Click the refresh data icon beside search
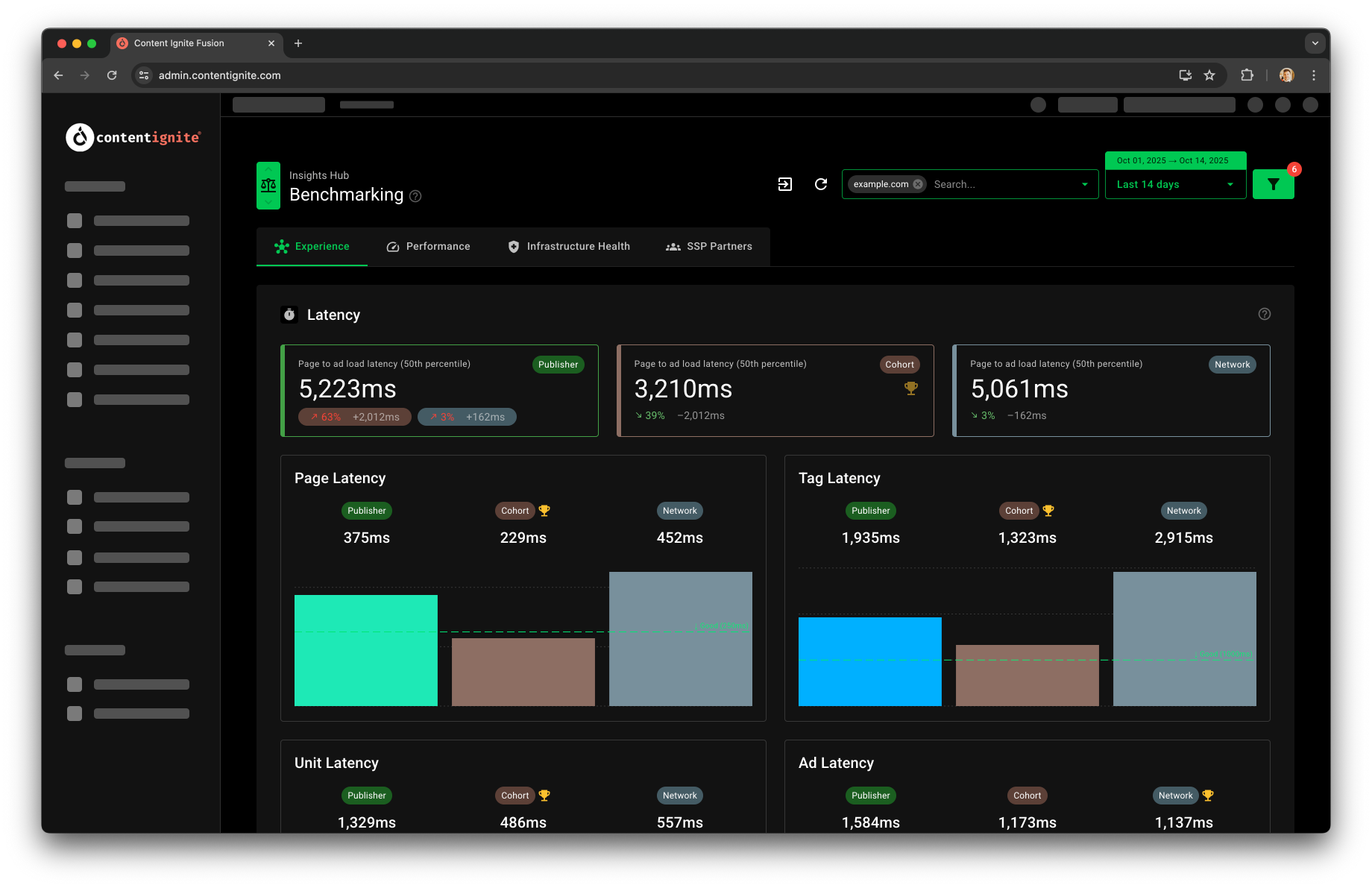The width and height of the screenshot is (1372, 888). pyautogui.click(x=821, y=184)
